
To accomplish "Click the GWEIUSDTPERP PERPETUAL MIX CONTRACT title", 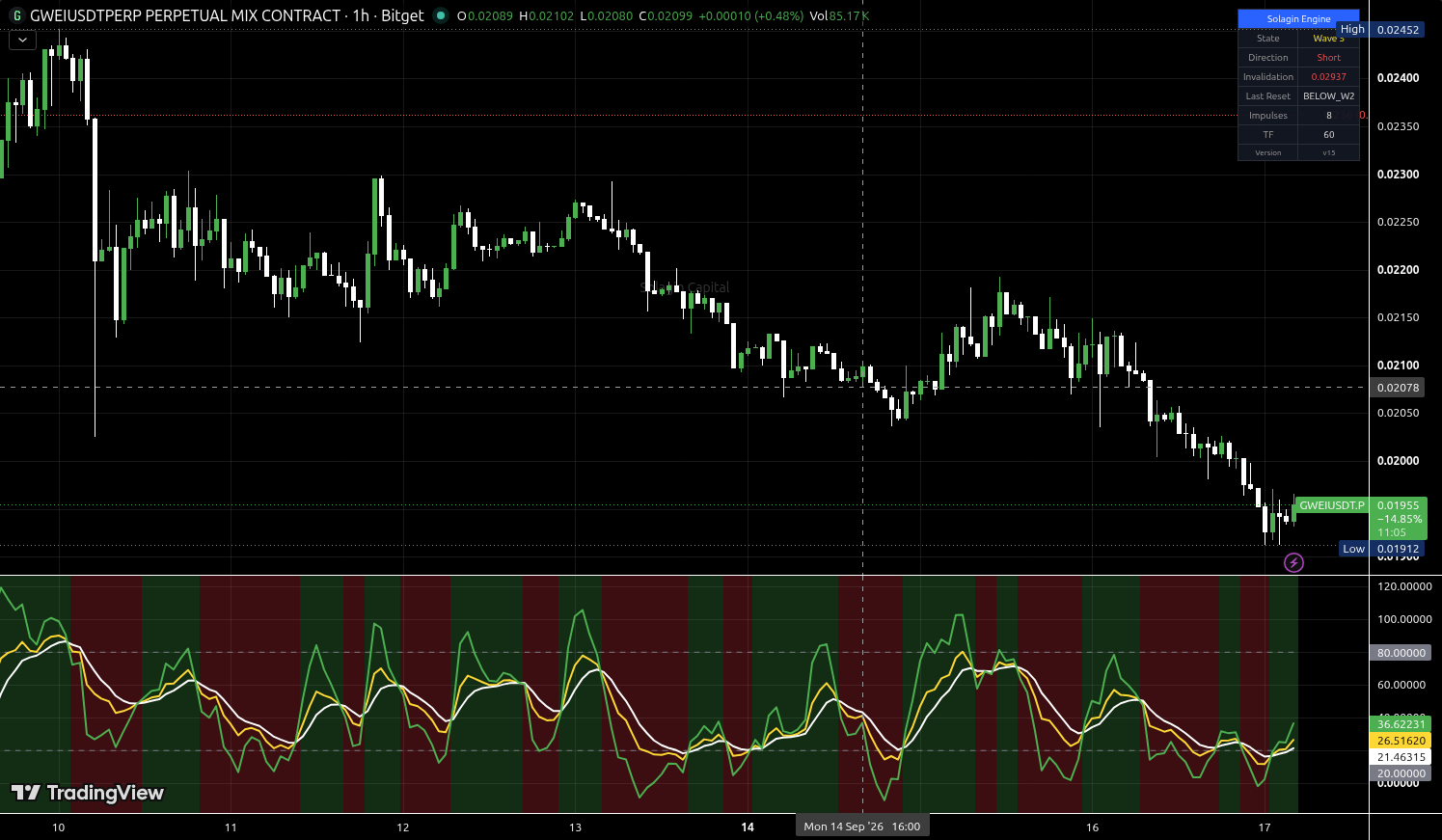I will (x=185, y=15).
